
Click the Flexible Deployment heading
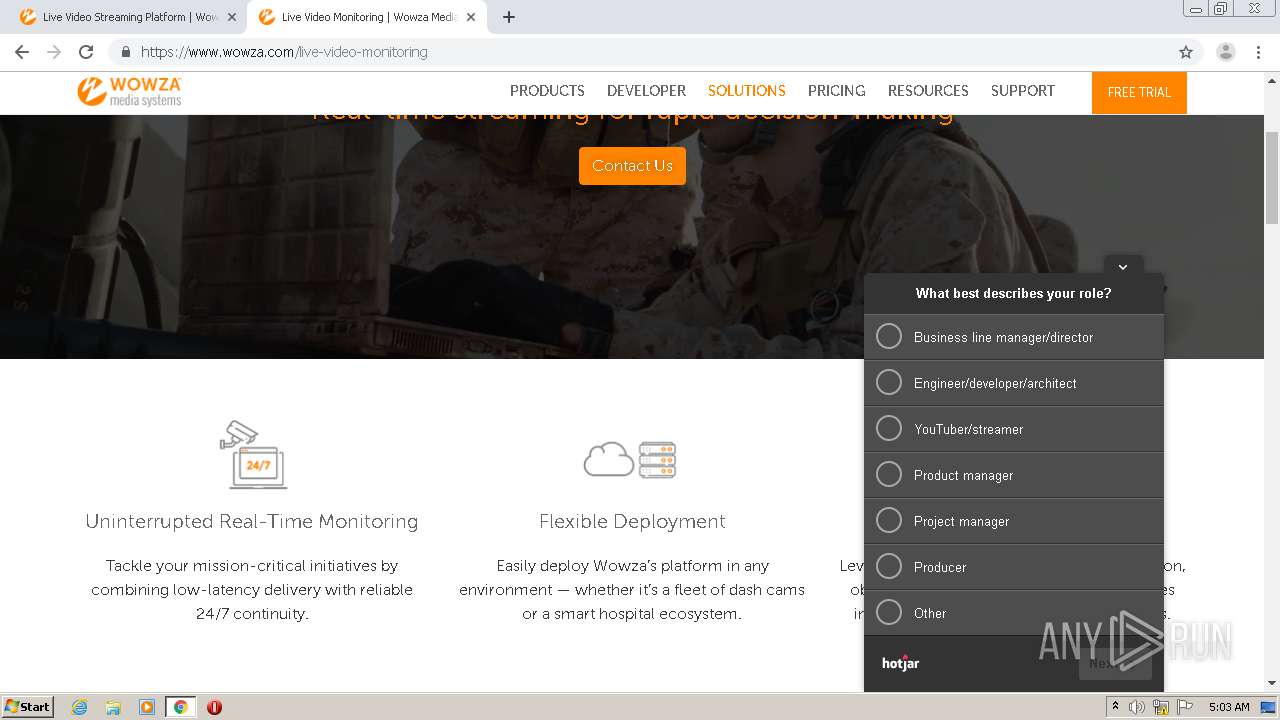click(632, 522)
